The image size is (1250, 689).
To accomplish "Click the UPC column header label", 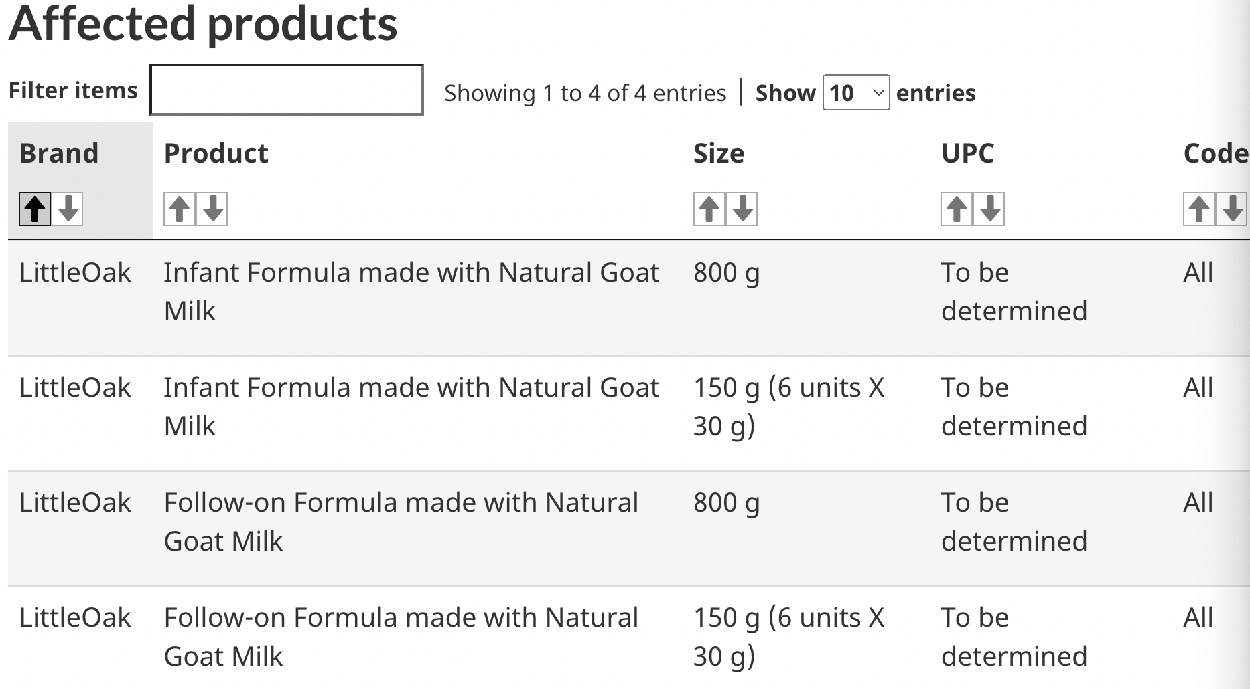I will (x=968, y=154).
